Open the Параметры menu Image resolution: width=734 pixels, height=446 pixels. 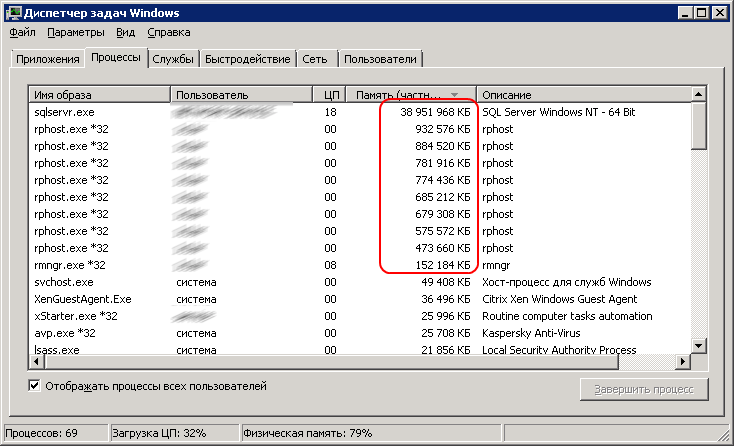[x=76, y=33]
